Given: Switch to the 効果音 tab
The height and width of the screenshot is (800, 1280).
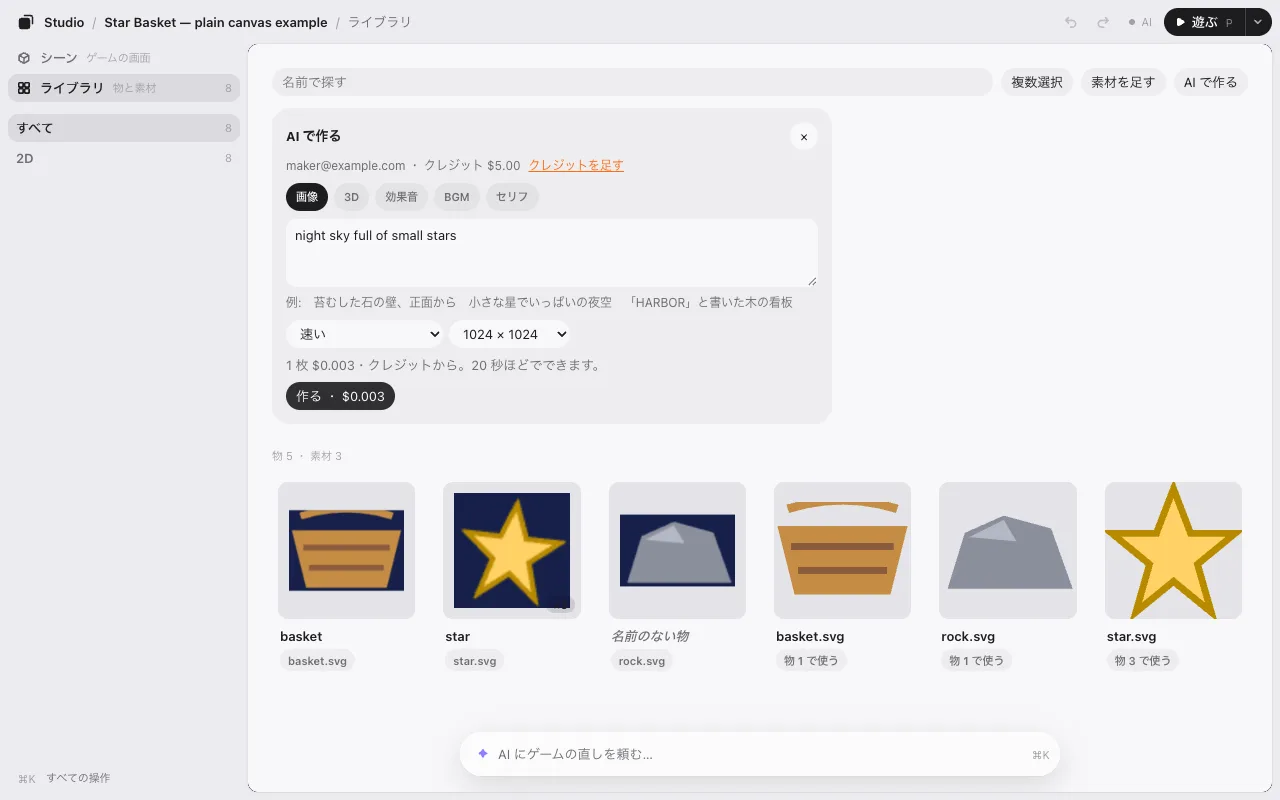Looking at the screenshot, I should click(x=402, y=197).
